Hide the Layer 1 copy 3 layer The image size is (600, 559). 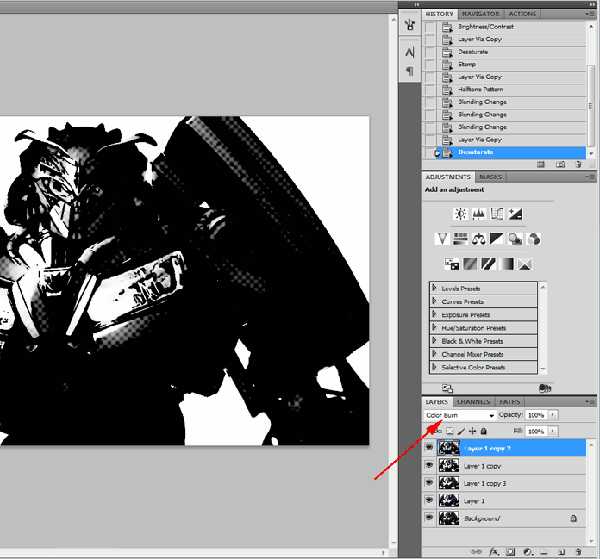point(429,483)
